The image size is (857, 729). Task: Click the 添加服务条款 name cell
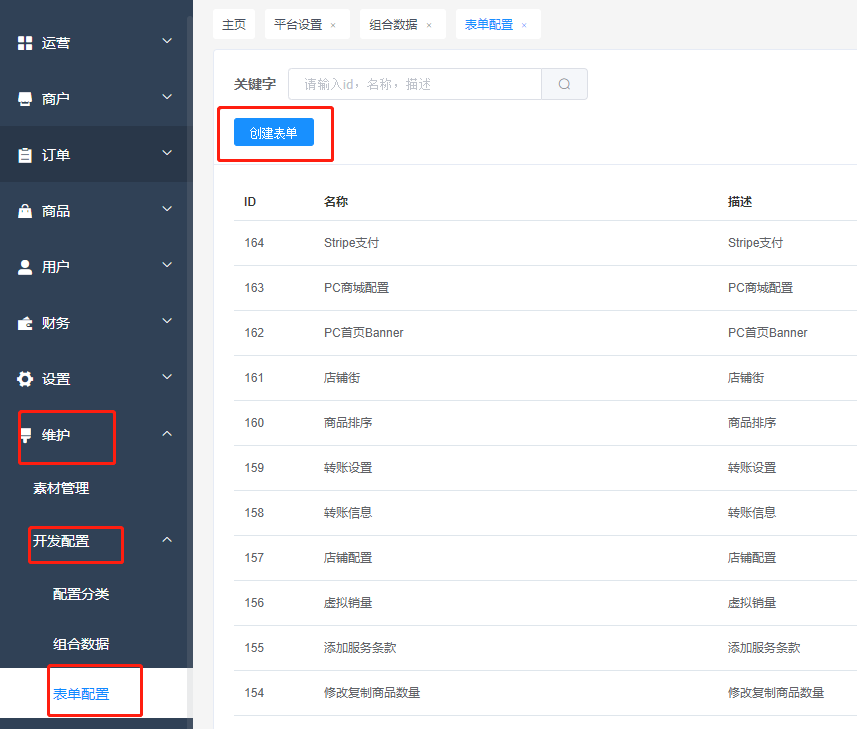coord(360,648)
